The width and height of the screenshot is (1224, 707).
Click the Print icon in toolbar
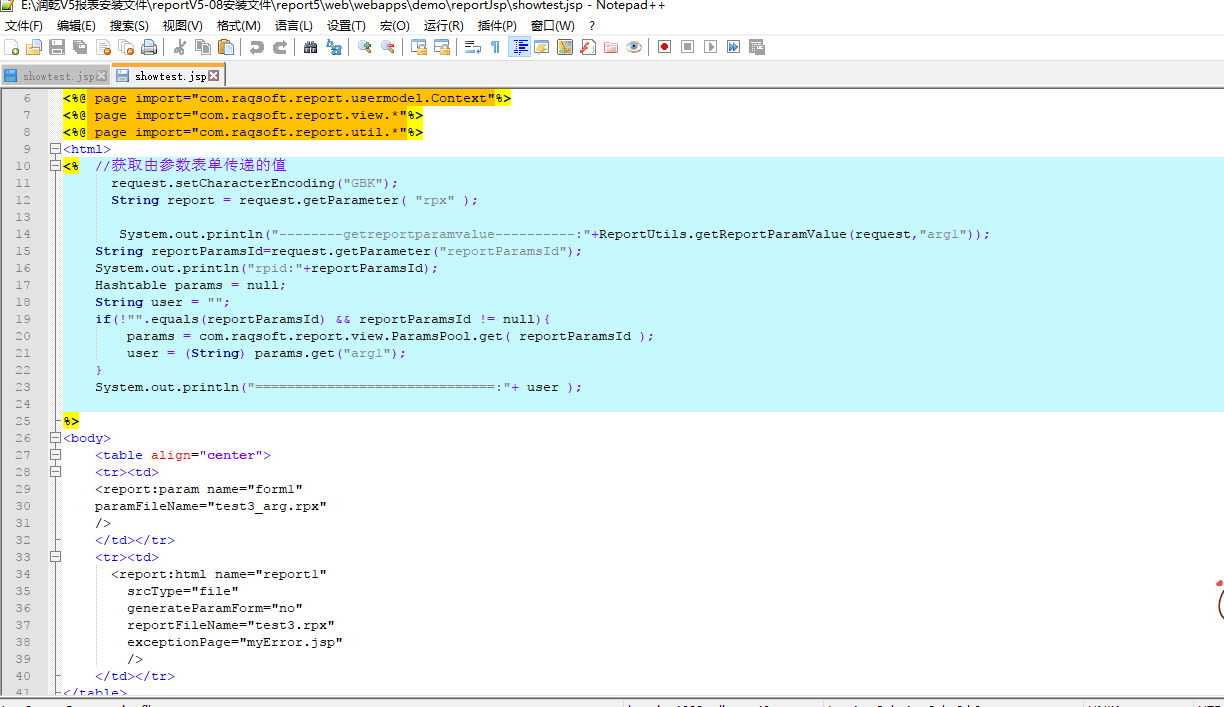pos(149,47)
